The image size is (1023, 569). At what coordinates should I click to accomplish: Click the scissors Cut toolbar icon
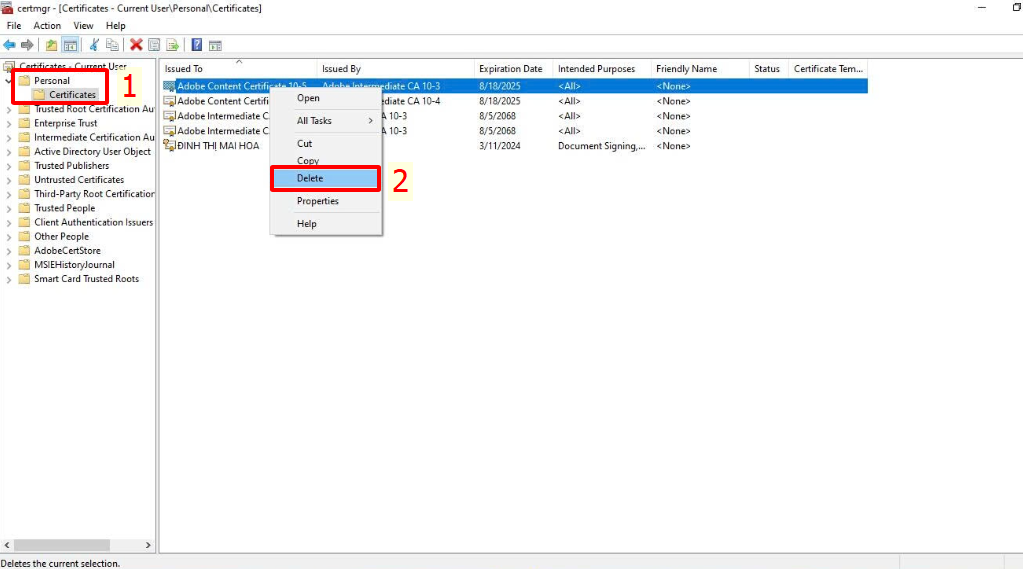pos(94,45)
